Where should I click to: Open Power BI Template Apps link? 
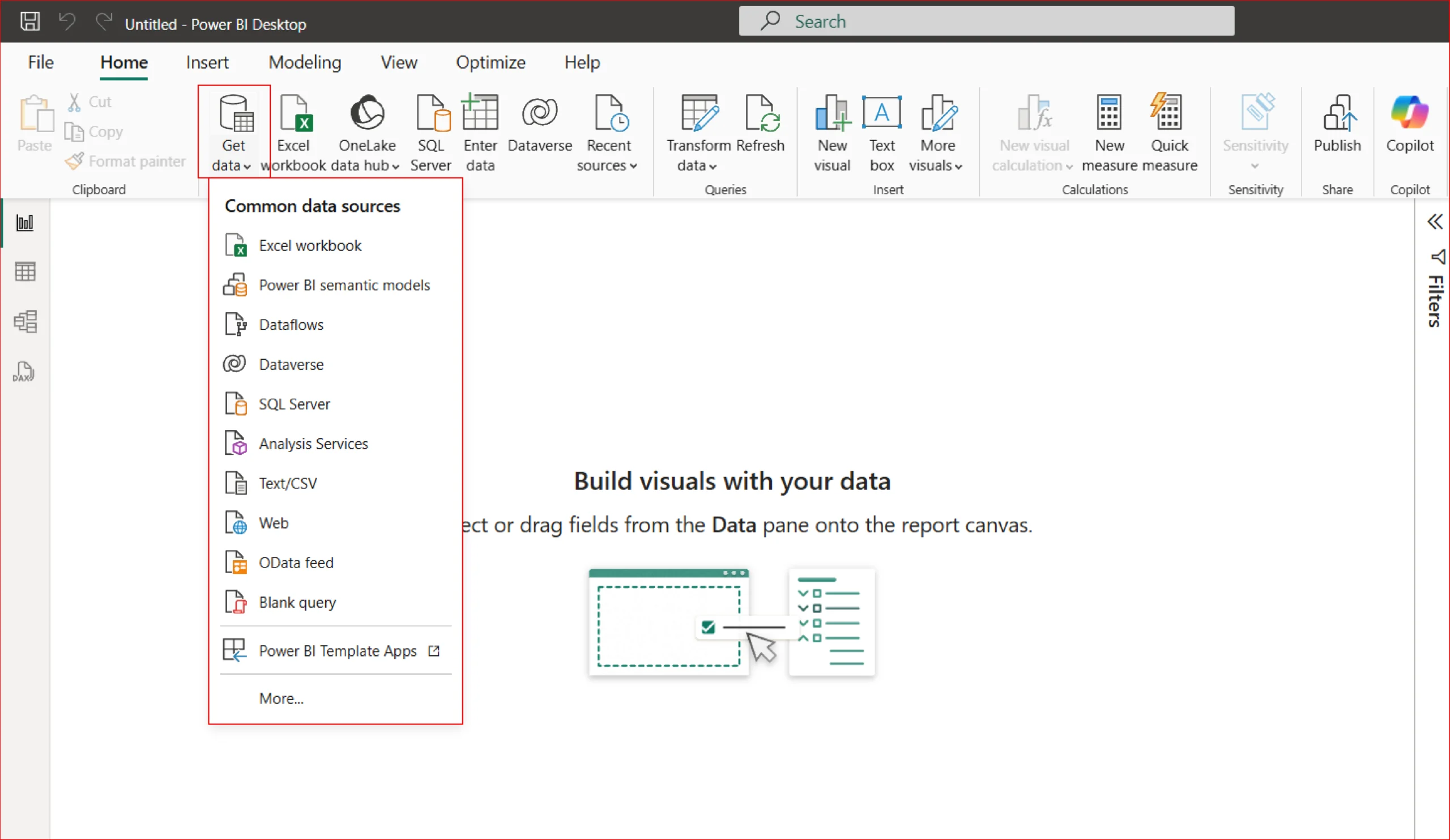(335, 651)
